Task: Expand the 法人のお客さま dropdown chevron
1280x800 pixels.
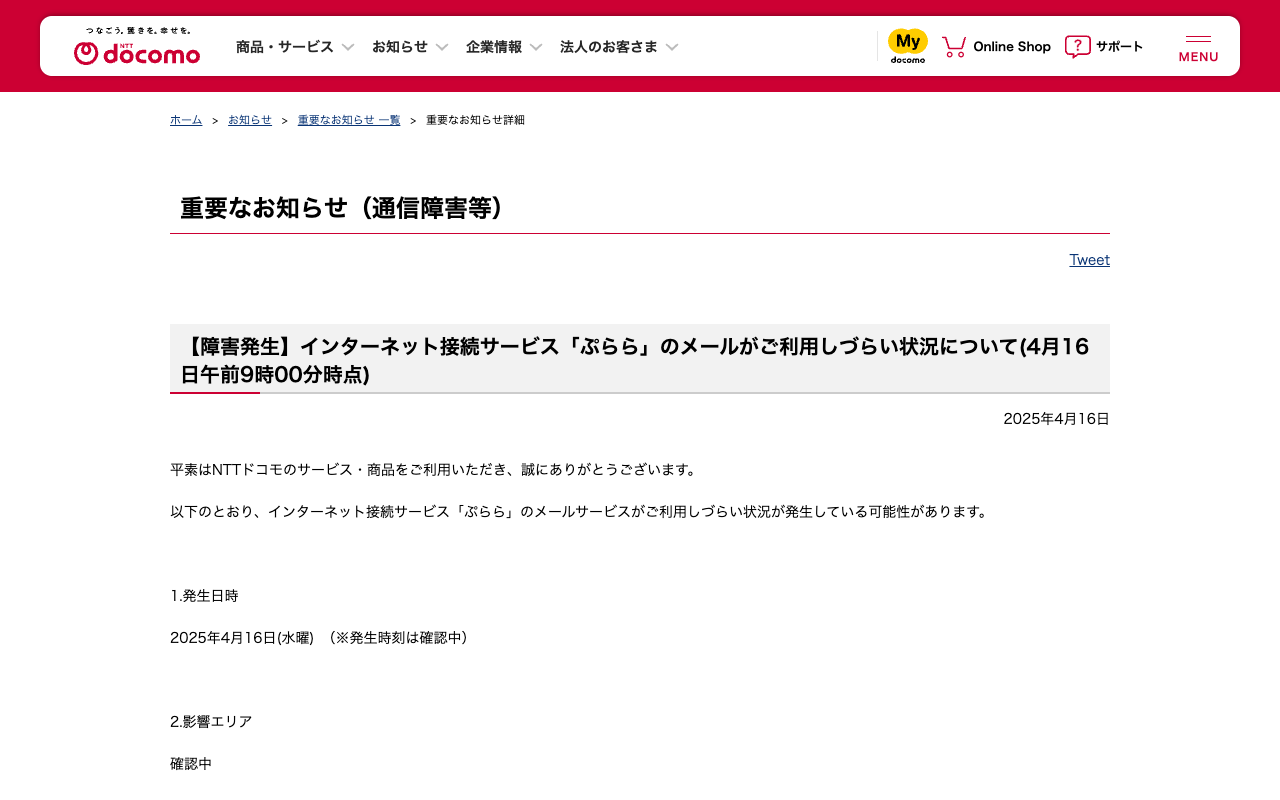Action: pyautogui.click(x=672, y=47)
